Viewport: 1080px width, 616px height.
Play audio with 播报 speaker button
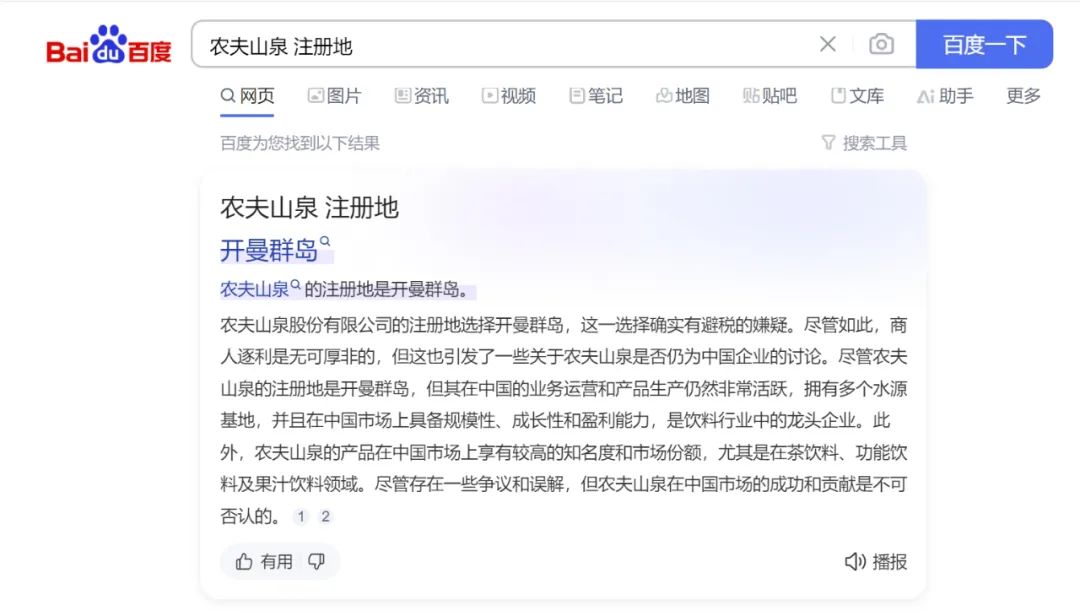click(x=875, y=562)
